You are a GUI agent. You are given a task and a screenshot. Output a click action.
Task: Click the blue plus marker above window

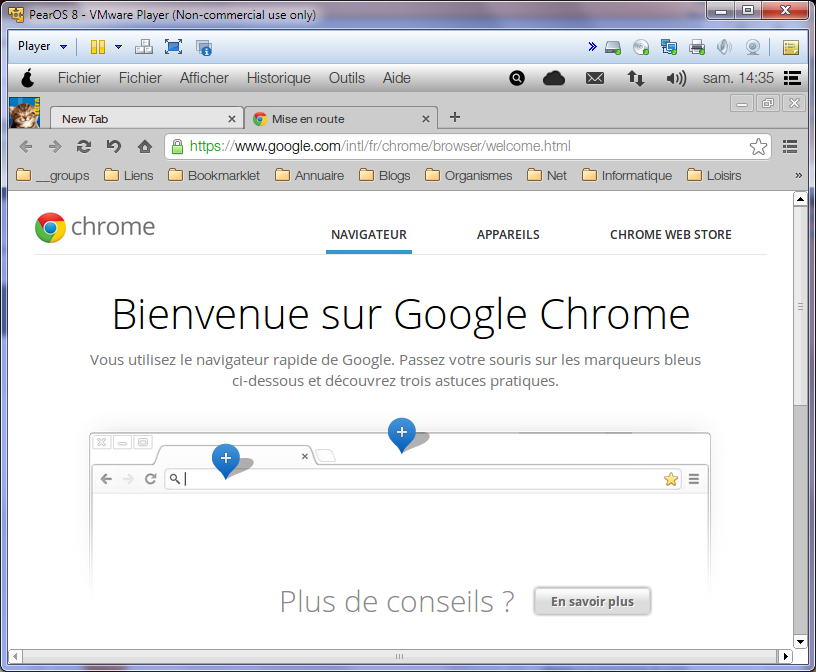[x=402, y=433]
